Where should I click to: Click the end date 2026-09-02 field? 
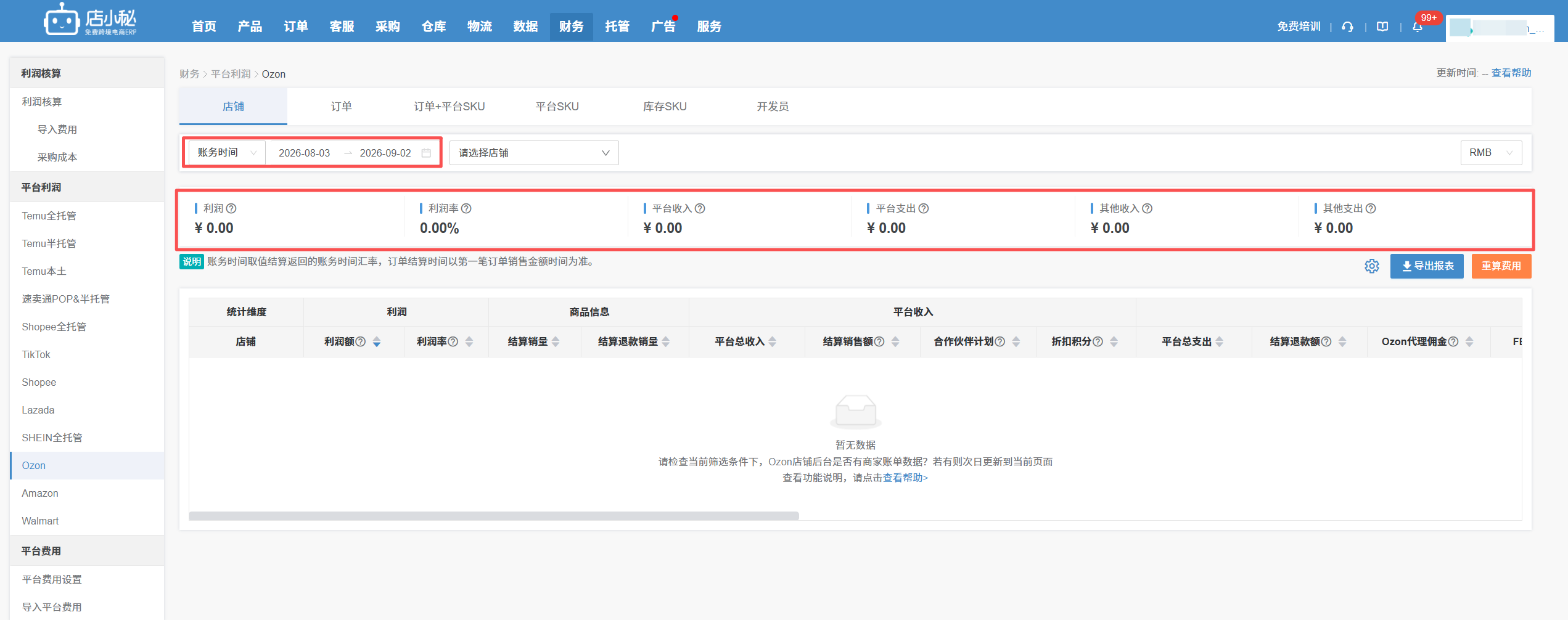tap(385, 153)
